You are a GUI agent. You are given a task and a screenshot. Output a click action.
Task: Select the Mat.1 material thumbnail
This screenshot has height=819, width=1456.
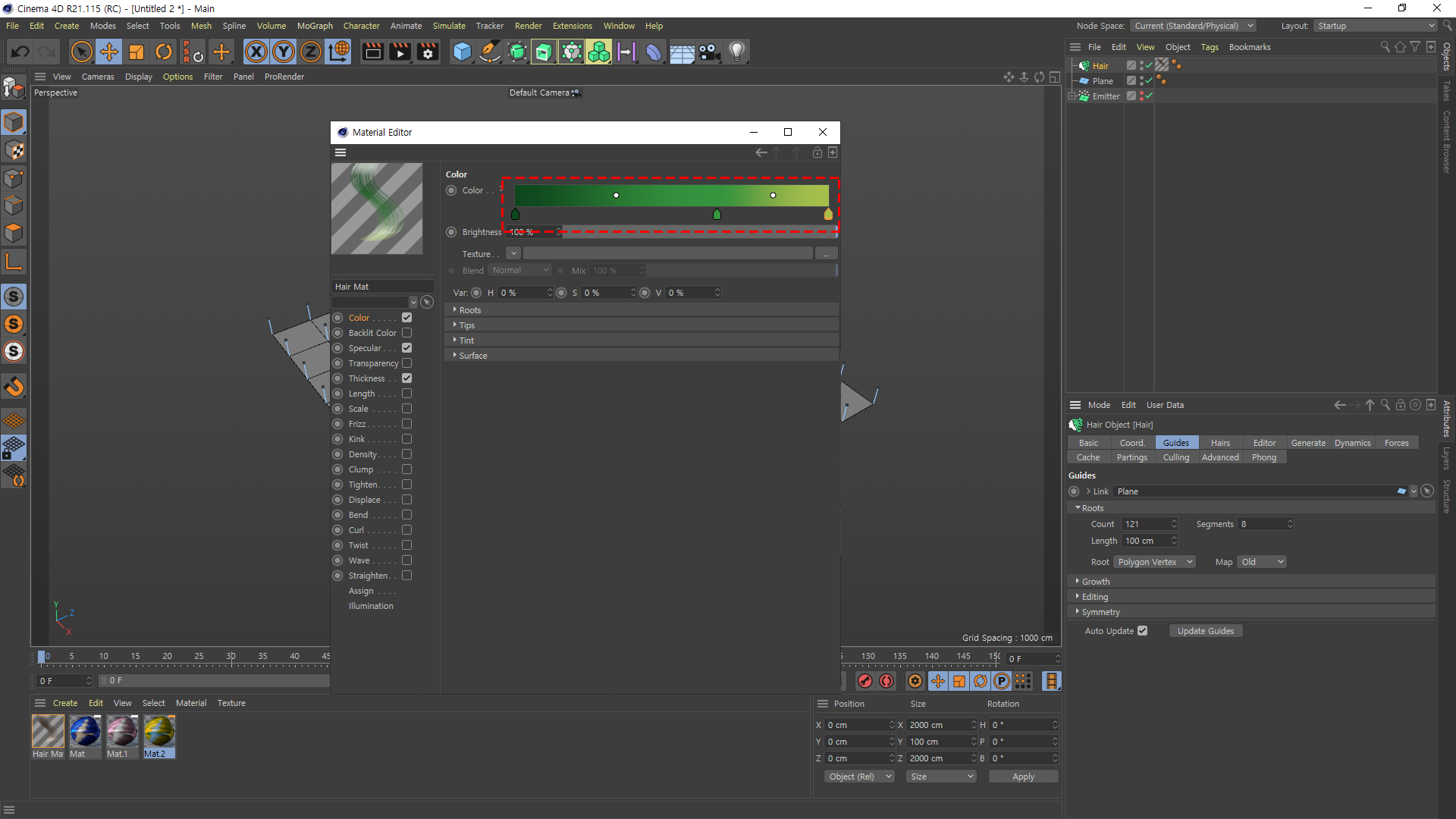[x=121, y=733]
